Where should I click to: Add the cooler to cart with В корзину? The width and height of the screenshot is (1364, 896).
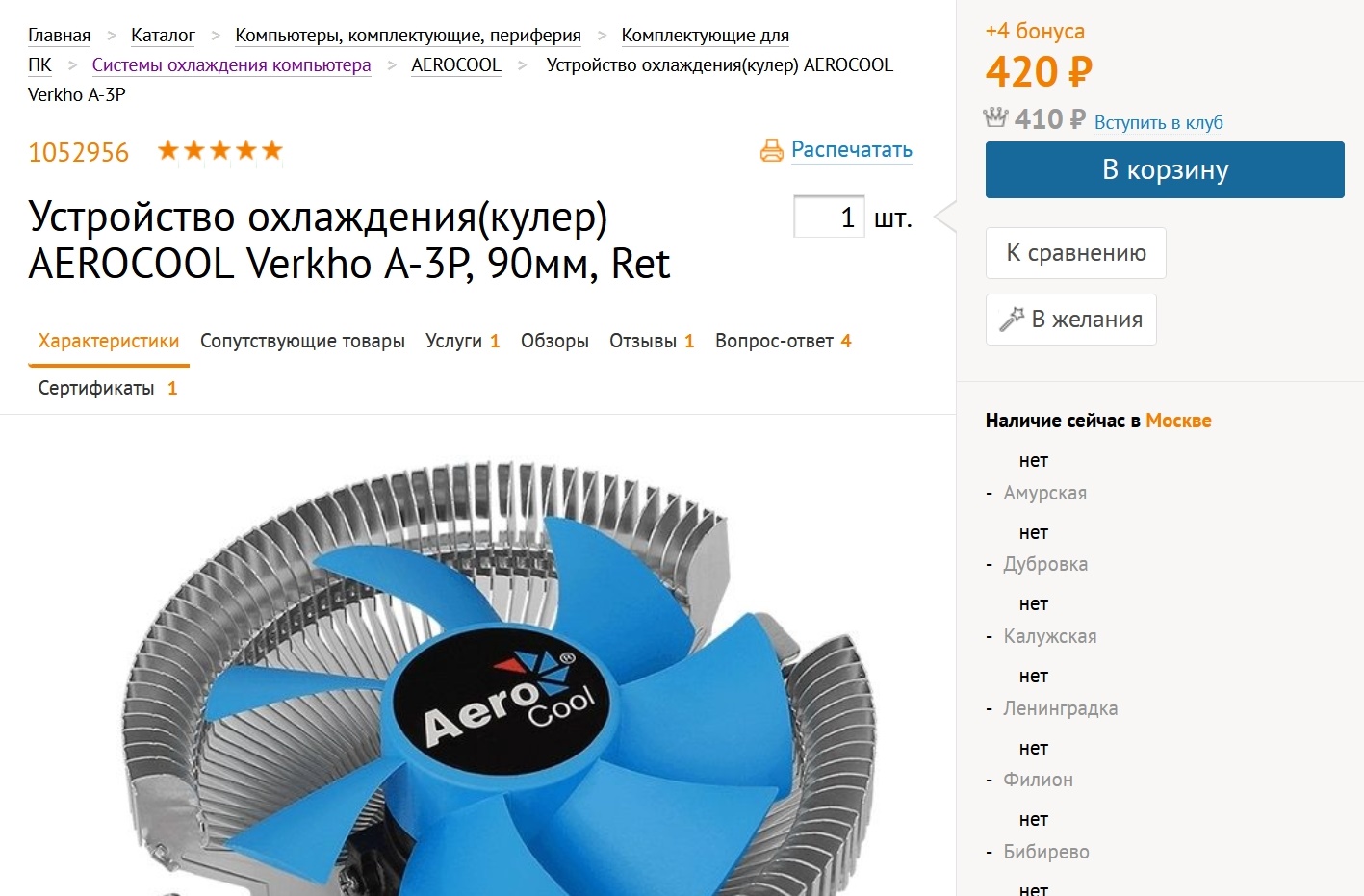(1165, 170)
